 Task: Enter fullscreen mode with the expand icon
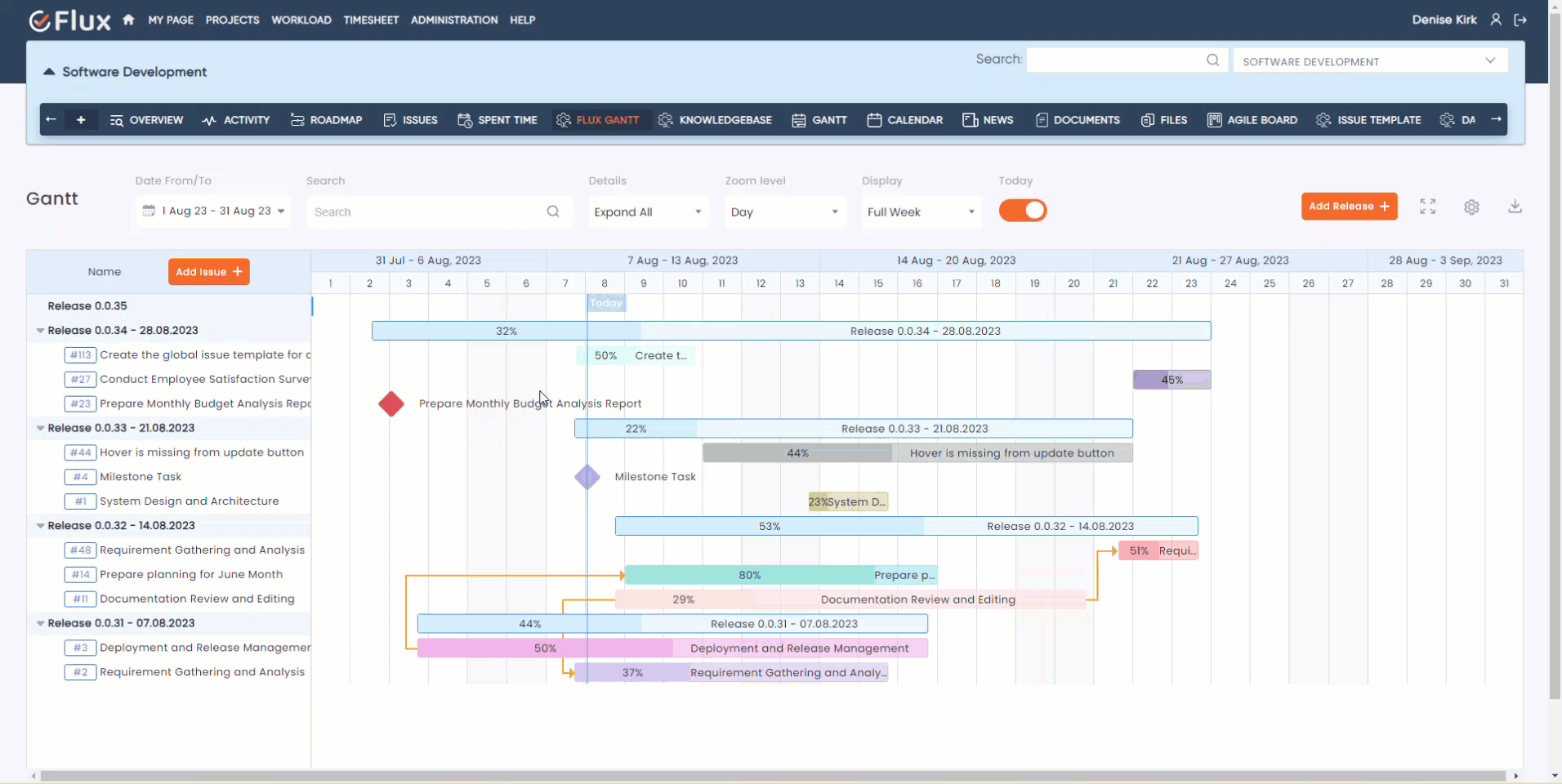click(1427, 207)
